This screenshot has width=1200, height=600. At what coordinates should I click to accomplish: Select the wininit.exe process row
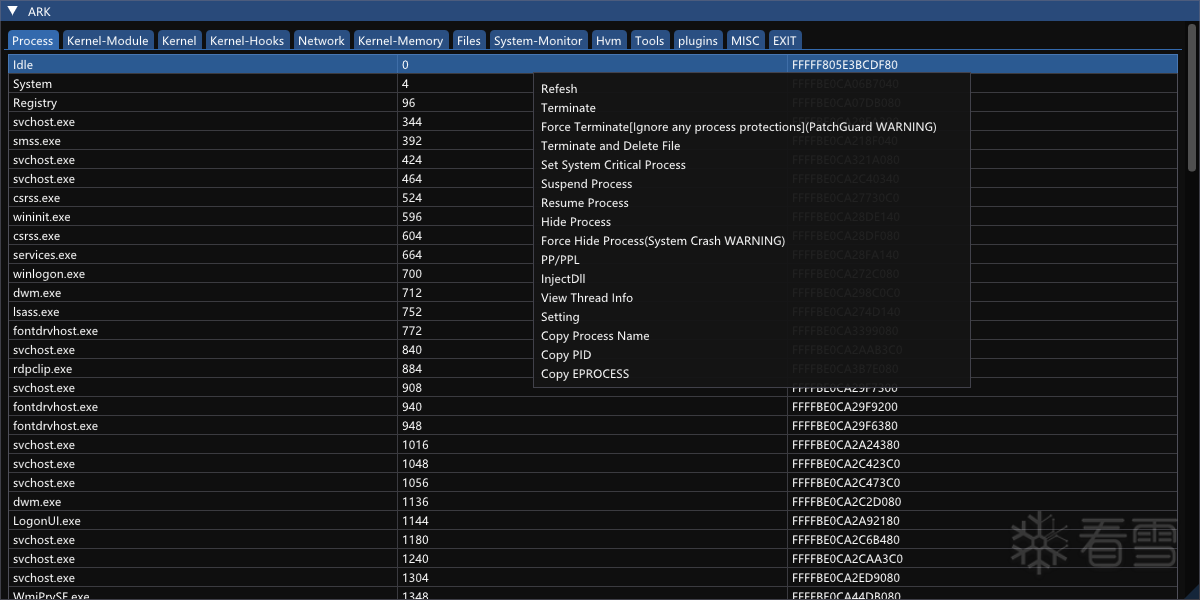593,217
